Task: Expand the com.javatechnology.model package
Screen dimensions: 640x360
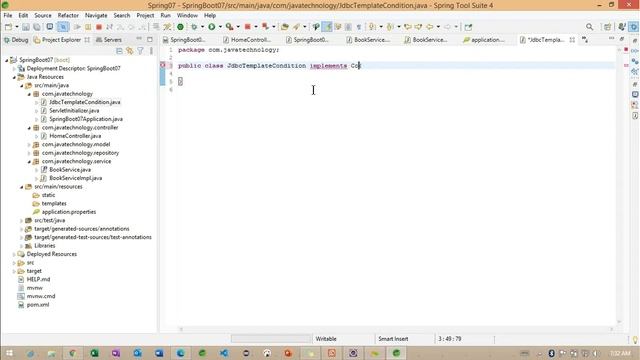Action: 29,144
